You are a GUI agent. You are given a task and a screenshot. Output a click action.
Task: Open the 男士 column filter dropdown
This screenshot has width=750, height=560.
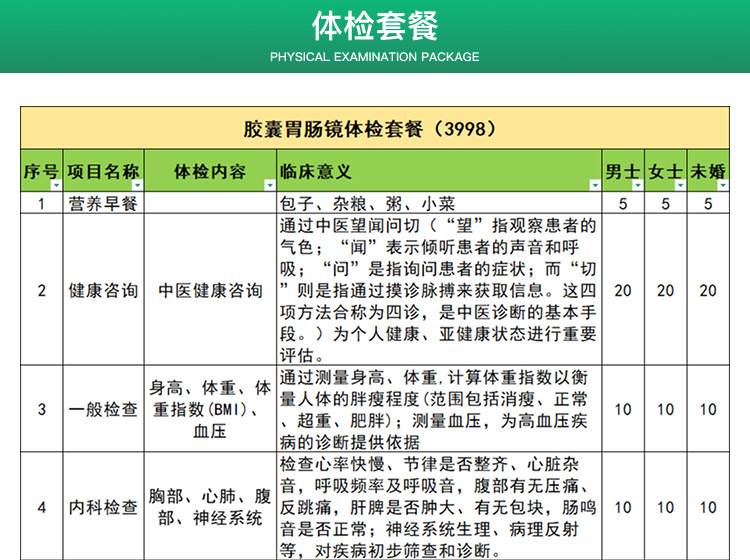pos(636,185)
